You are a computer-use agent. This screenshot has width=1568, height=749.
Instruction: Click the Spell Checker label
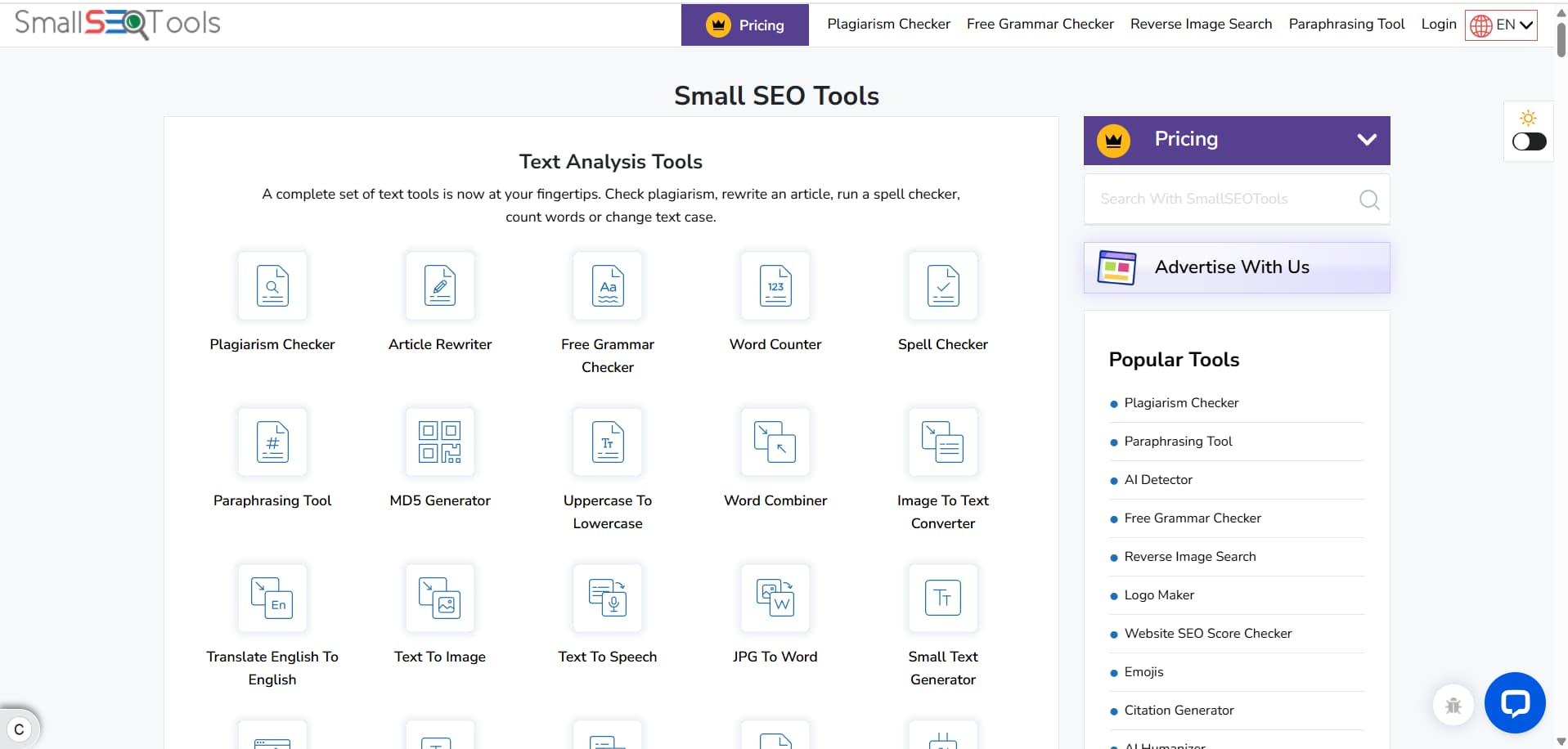click(943, 344)
